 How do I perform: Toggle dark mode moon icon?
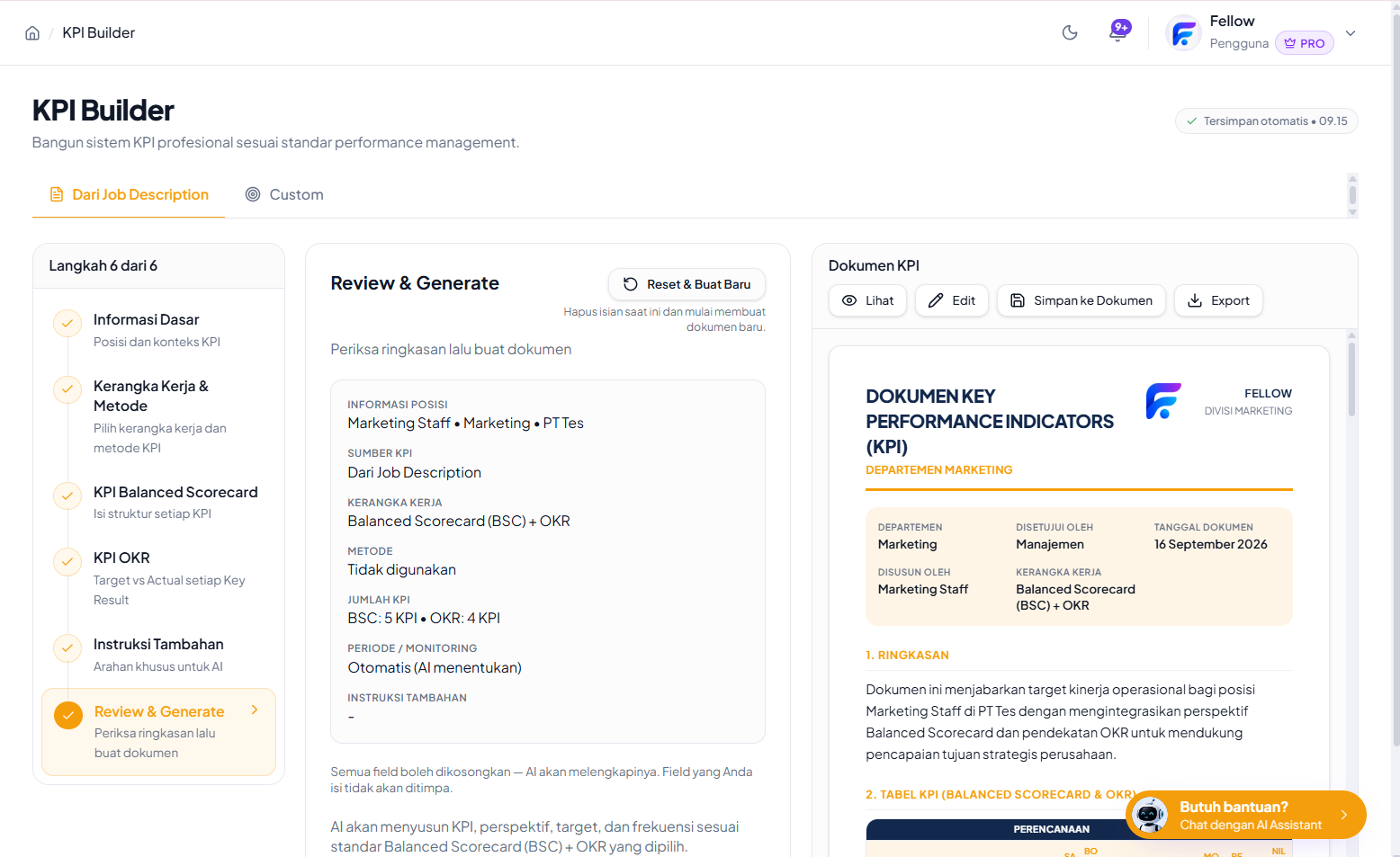pos(1070,33)
